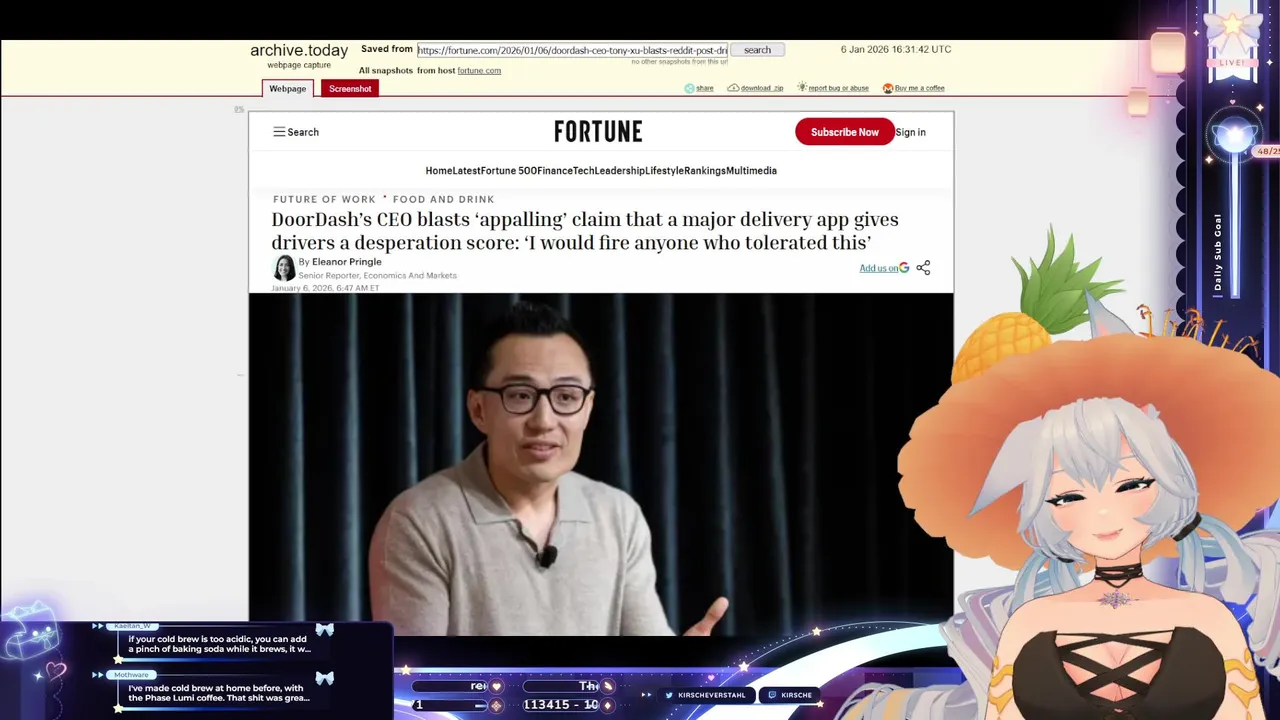The image size is (1280, 720).
Task: Open the Eleanor Pringle author link
Action: [x=346, y=262]
